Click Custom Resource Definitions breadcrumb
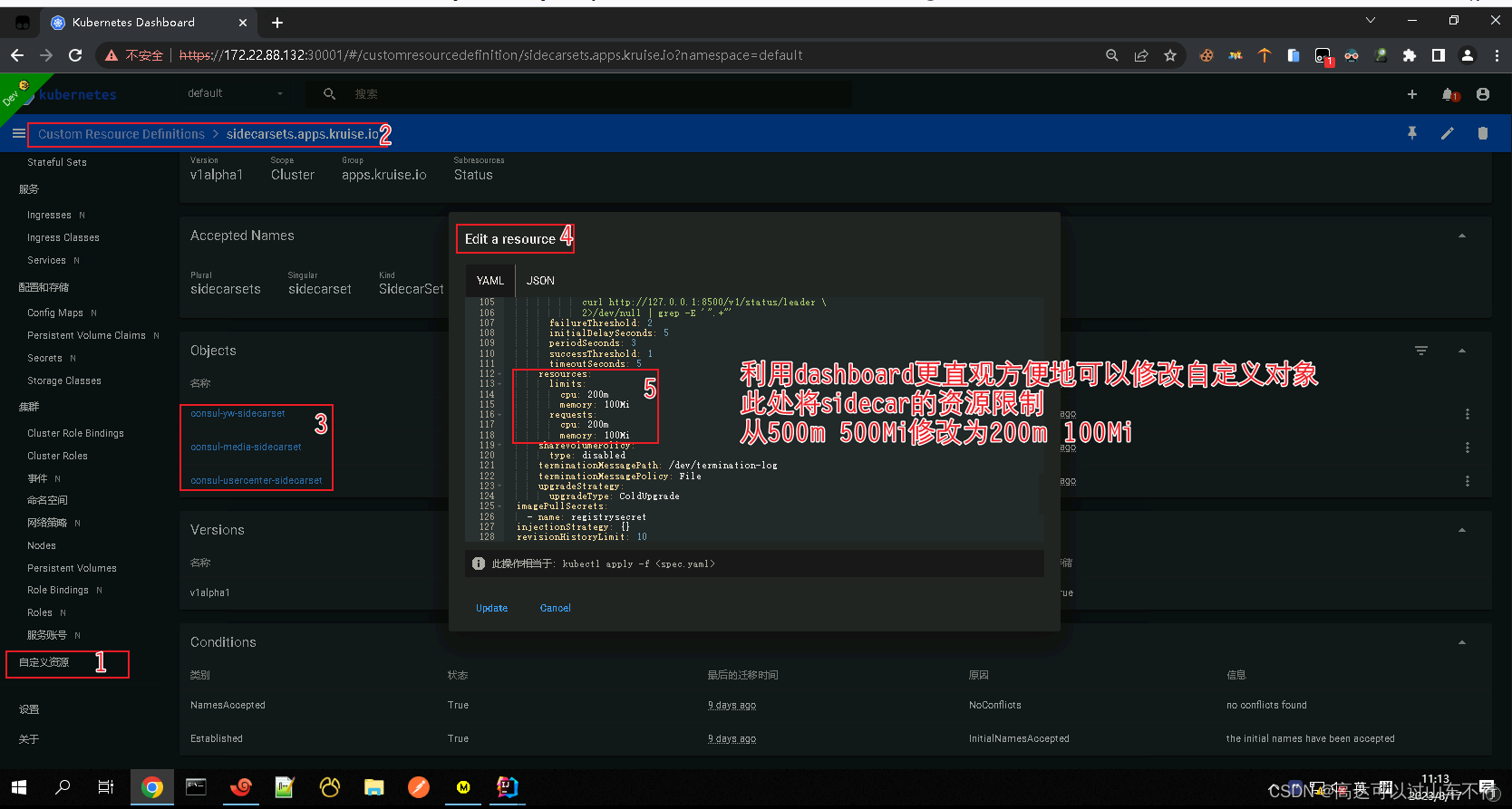Viewport: 1512px width, 809px height. click(x=121, y=134)
